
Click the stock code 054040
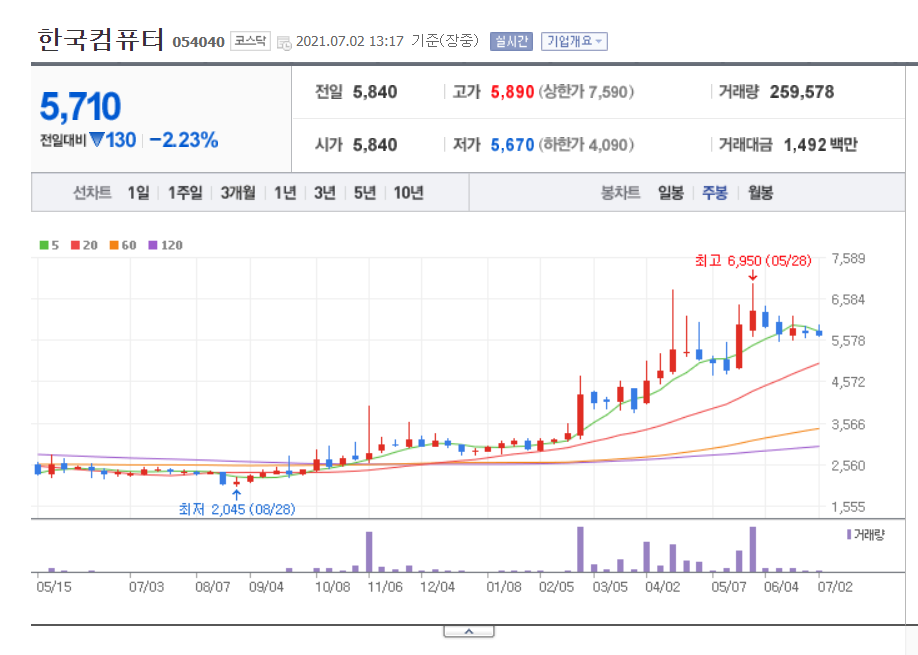coord(198,42)
